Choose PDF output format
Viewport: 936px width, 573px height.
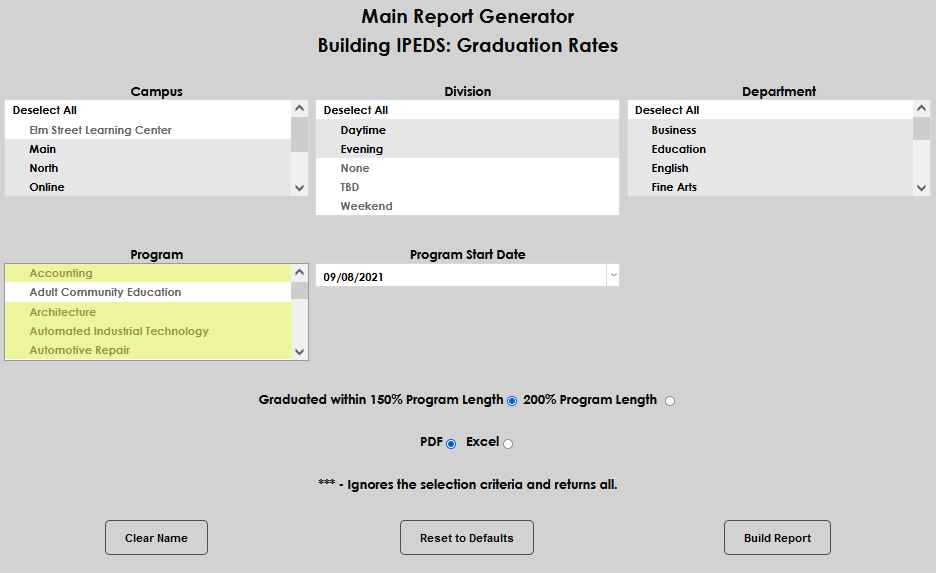pos(450,444)
